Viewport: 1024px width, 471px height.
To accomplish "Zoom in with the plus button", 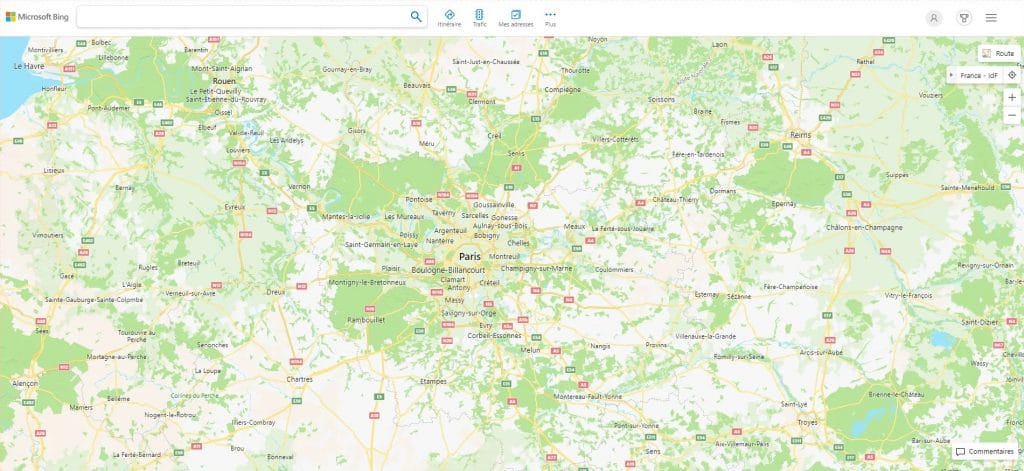I will [x=1012, y=97].
